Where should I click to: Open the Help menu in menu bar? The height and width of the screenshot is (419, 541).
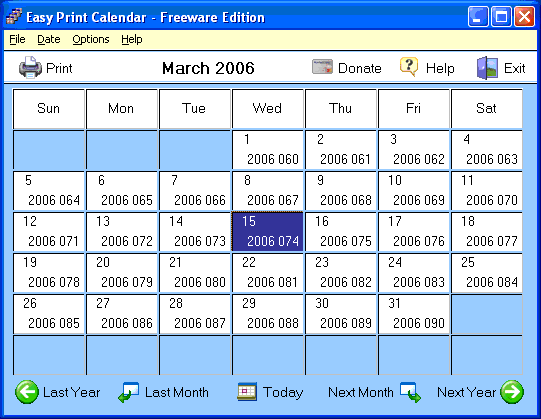132,39
